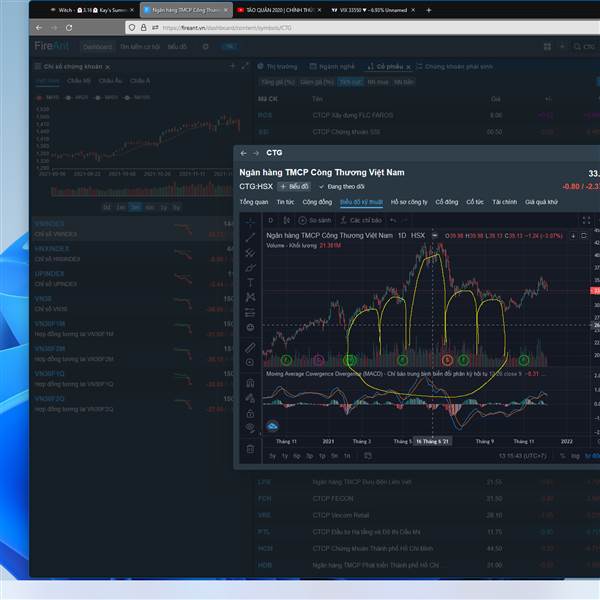The height and width of the screenshot is (600, 600).
Task: Click the So sánh compare button
Action: click(x=315, y=220)
